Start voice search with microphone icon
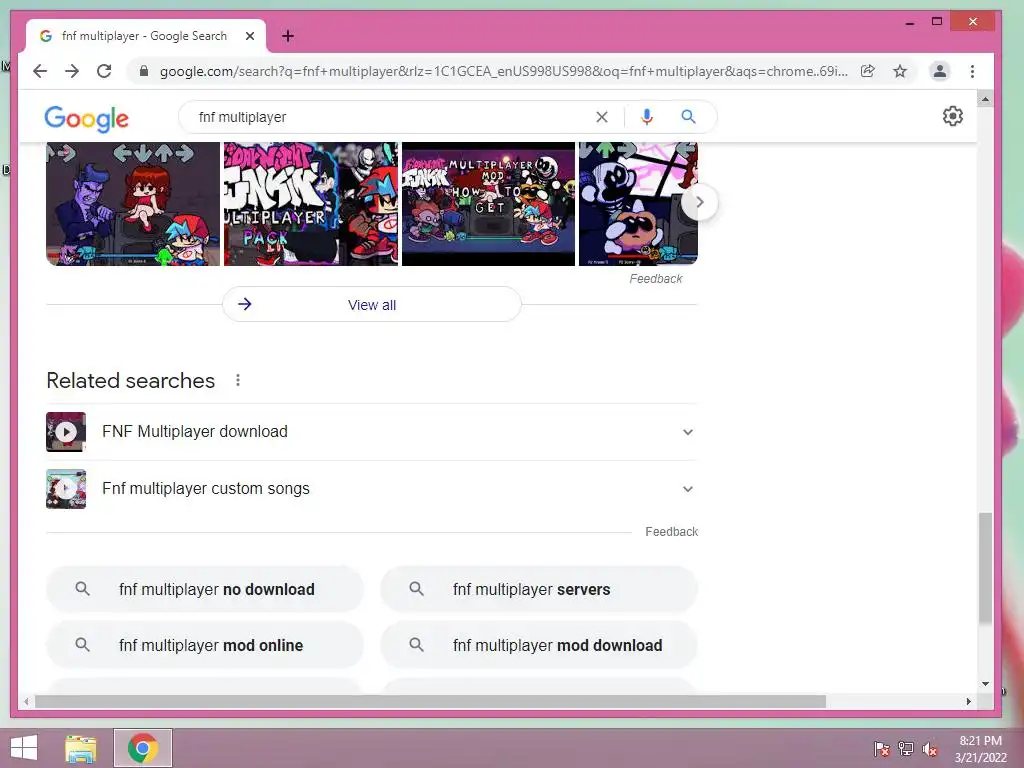The height and width of the screenshot is (768, 1024). coord(647,117)
